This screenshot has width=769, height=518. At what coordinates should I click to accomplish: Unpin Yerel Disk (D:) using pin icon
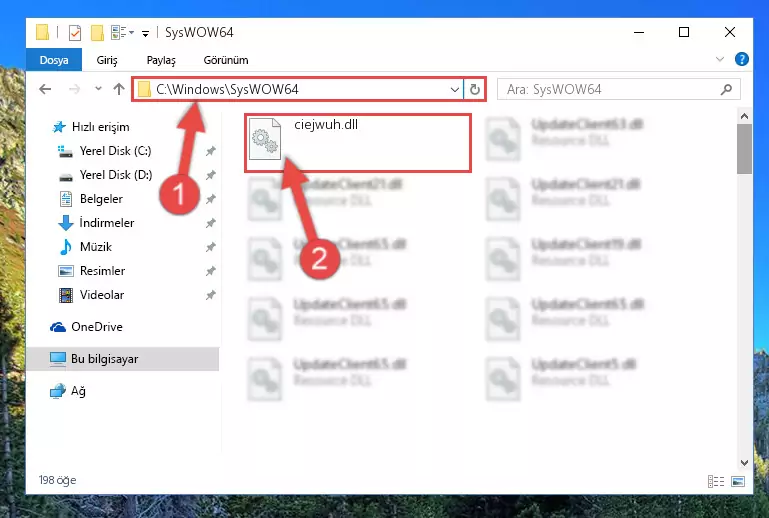coord(210,175)
